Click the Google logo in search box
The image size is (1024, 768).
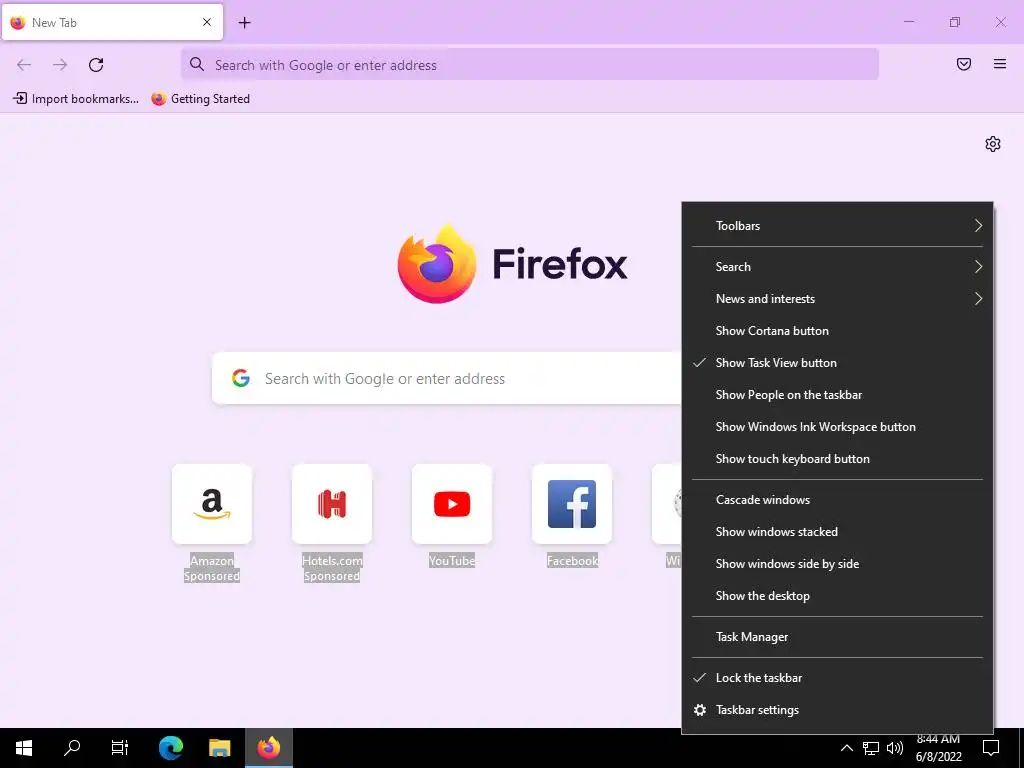241,378
